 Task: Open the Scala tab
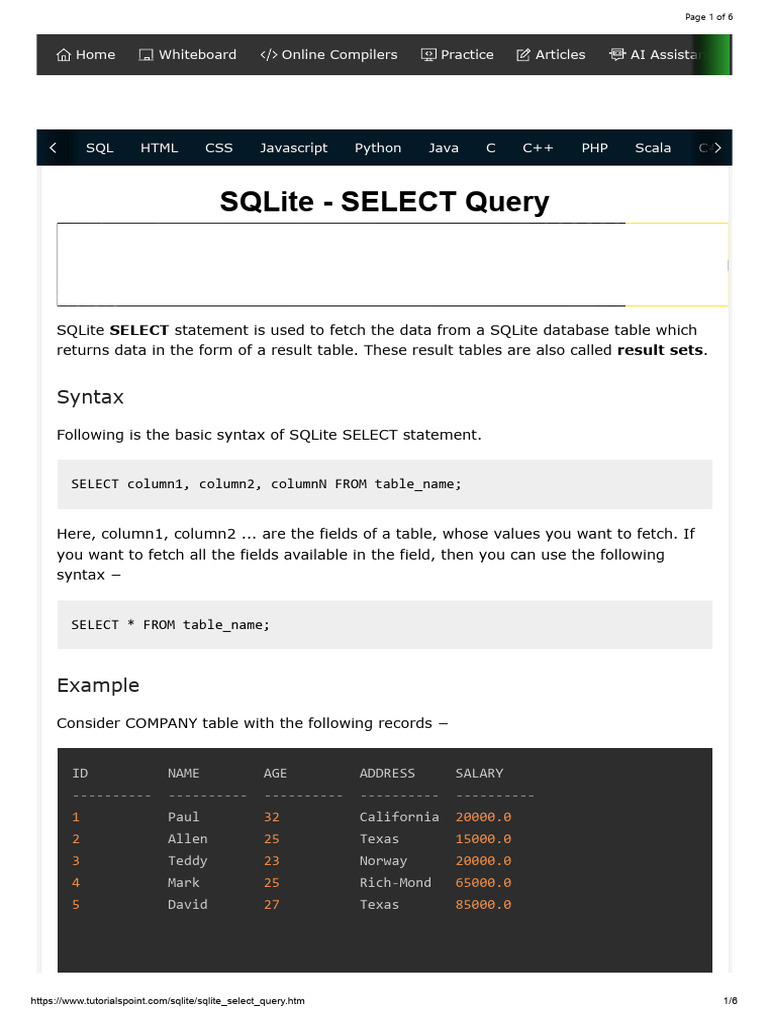pos(653,148)
